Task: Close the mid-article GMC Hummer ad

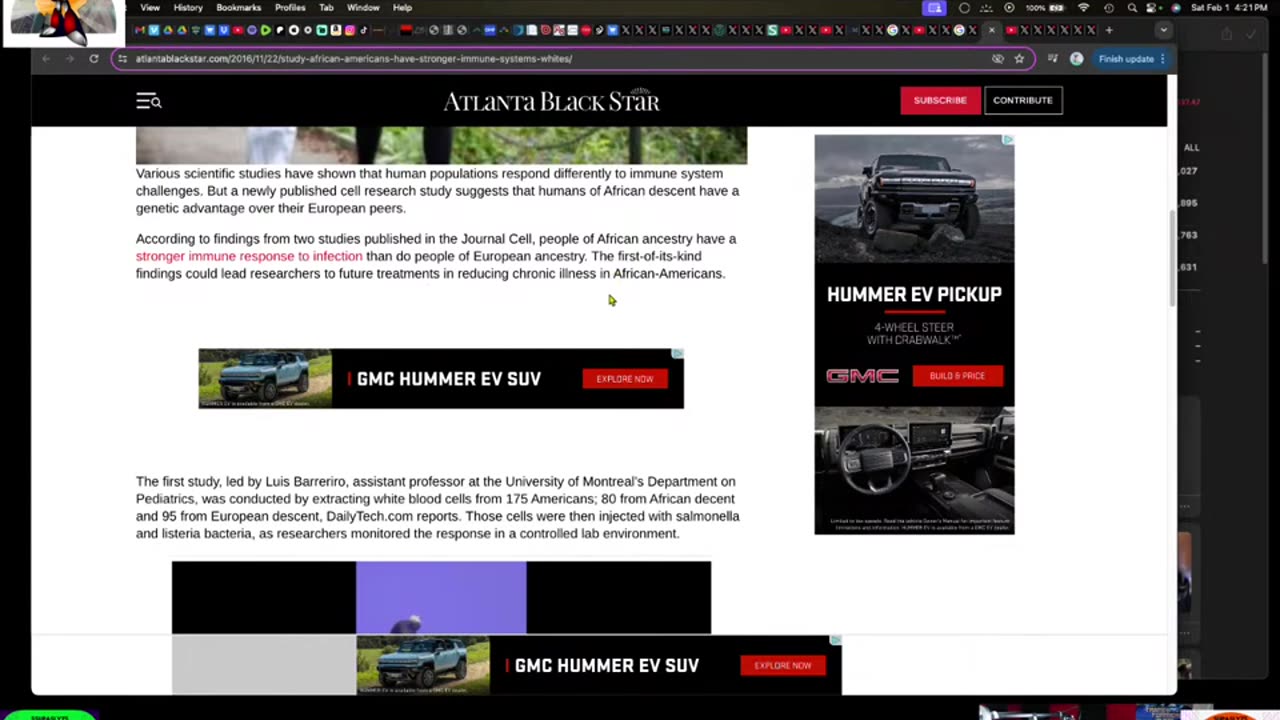Action: click(677, 354)
